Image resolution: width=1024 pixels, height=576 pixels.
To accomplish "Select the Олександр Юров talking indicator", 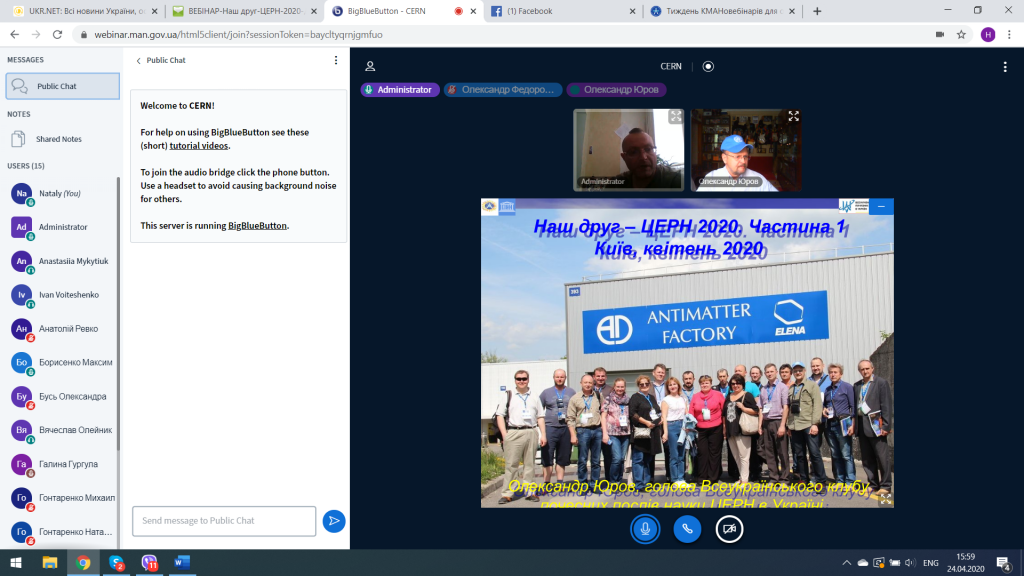I will [x=616, y=89].
